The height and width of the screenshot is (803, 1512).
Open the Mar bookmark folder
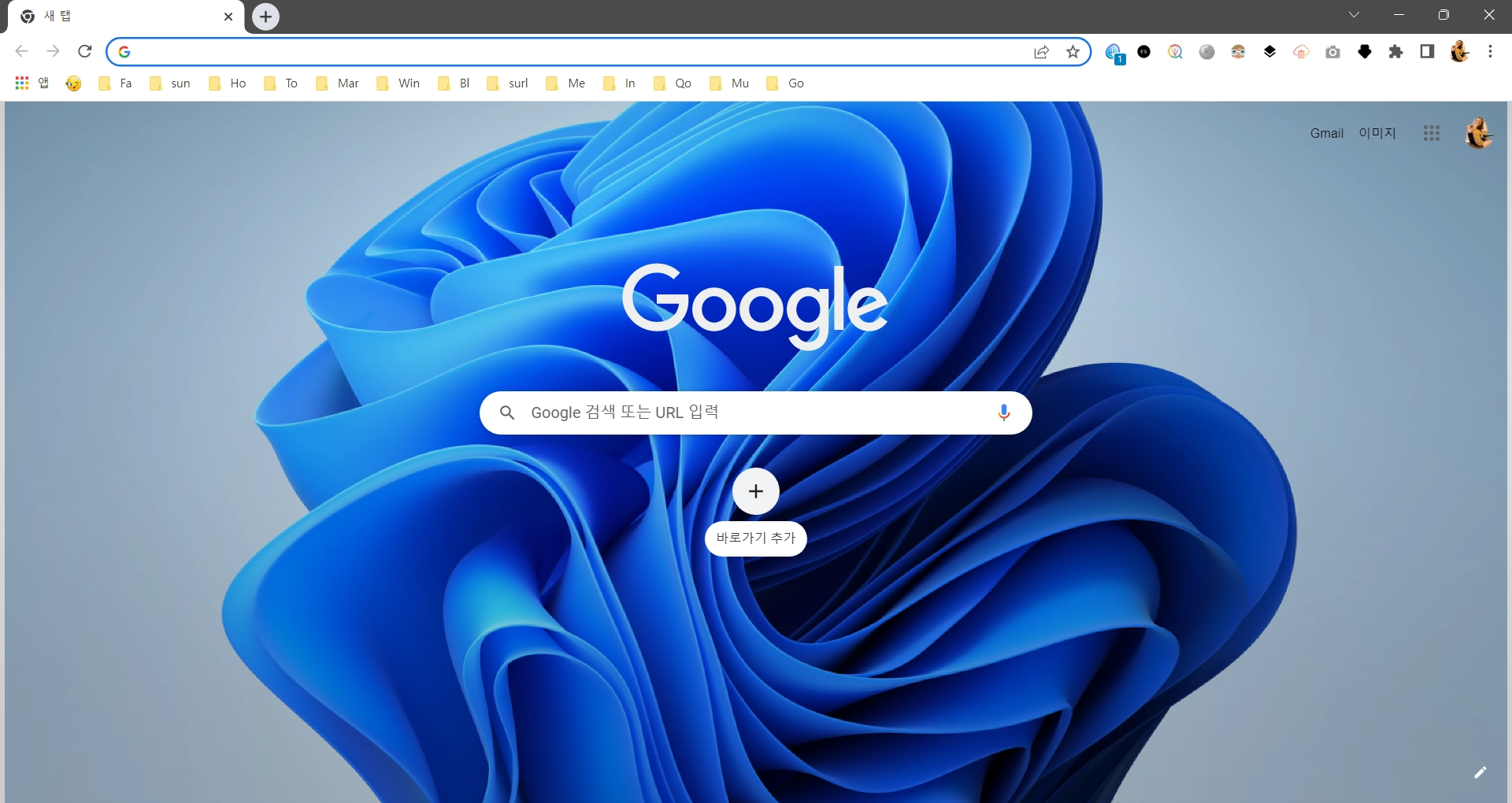[x=336, y=83]
